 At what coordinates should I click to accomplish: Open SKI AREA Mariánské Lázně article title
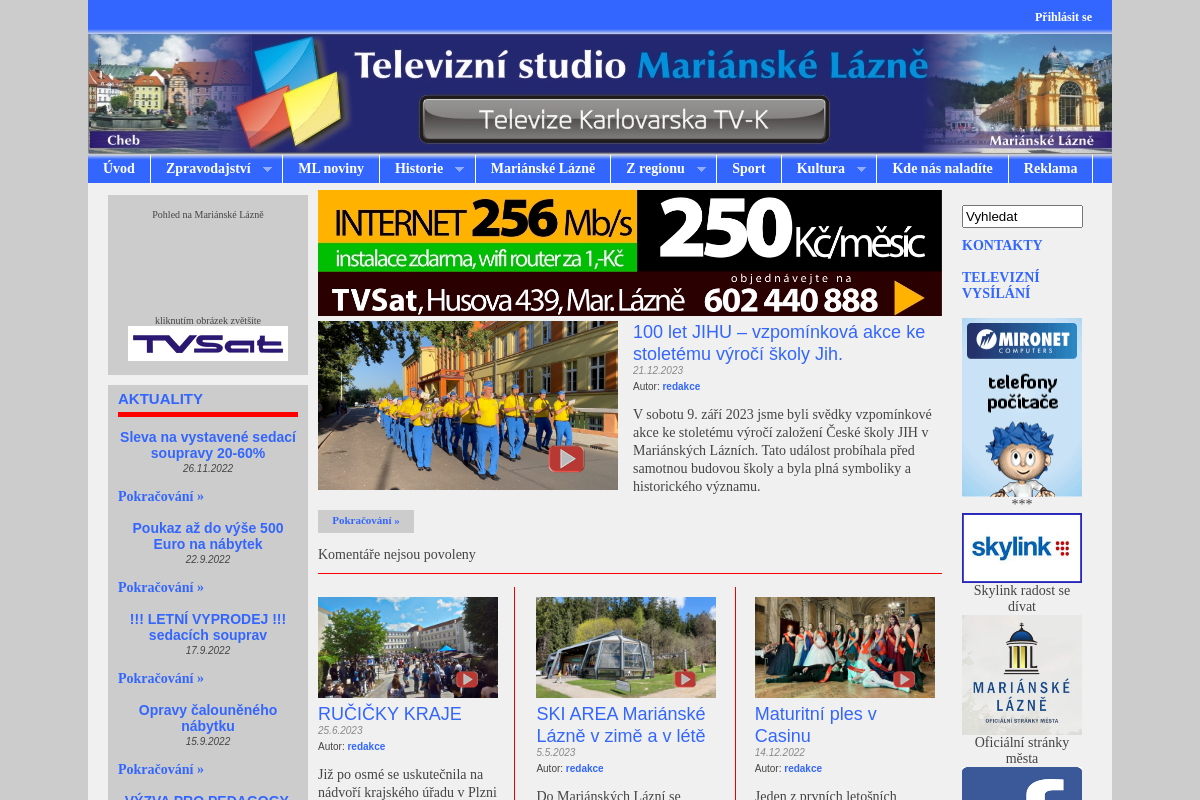[x=621, y=725]
